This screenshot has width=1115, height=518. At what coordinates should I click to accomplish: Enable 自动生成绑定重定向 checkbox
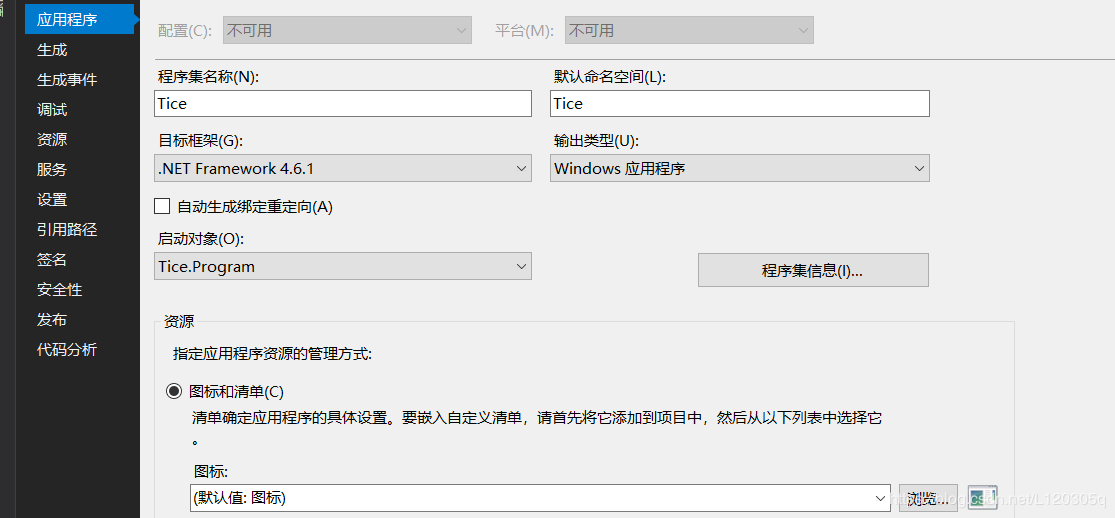click(162, 206)
